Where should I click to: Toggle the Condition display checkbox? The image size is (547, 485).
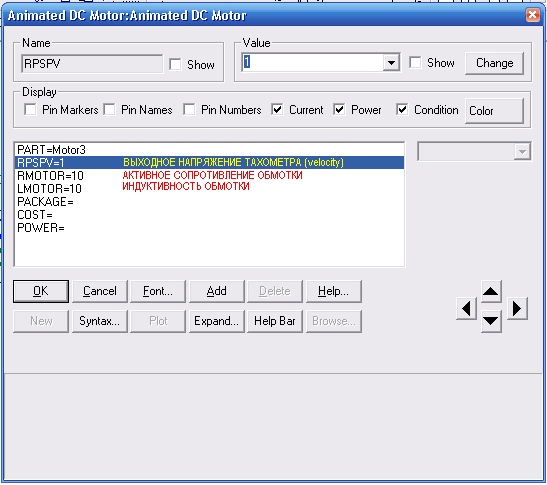click(x=402, y=110)
